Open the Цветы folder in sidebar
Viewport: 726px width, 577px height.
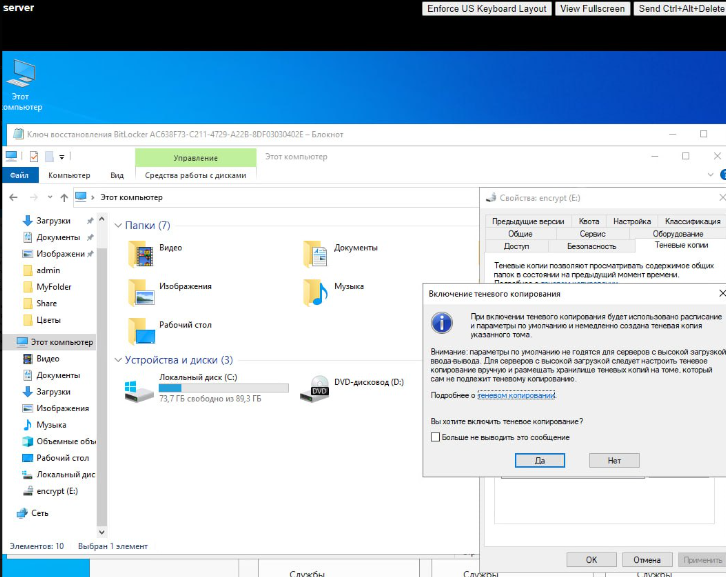pos(48,320)
